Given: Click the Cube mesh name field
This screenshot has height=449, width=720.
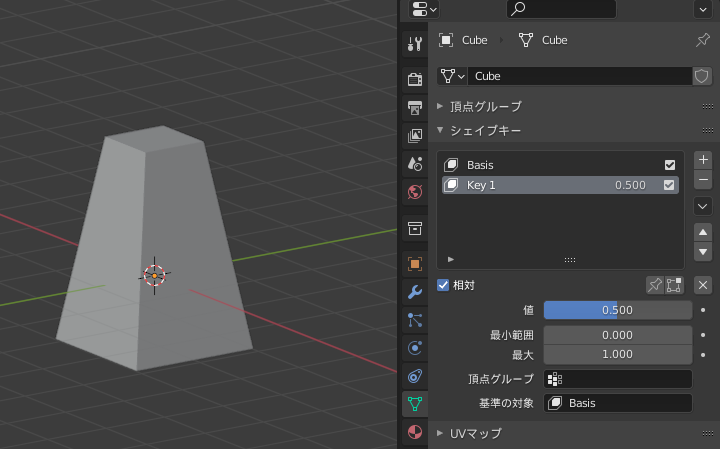Looking at the screenshot, I should (580, 76).
